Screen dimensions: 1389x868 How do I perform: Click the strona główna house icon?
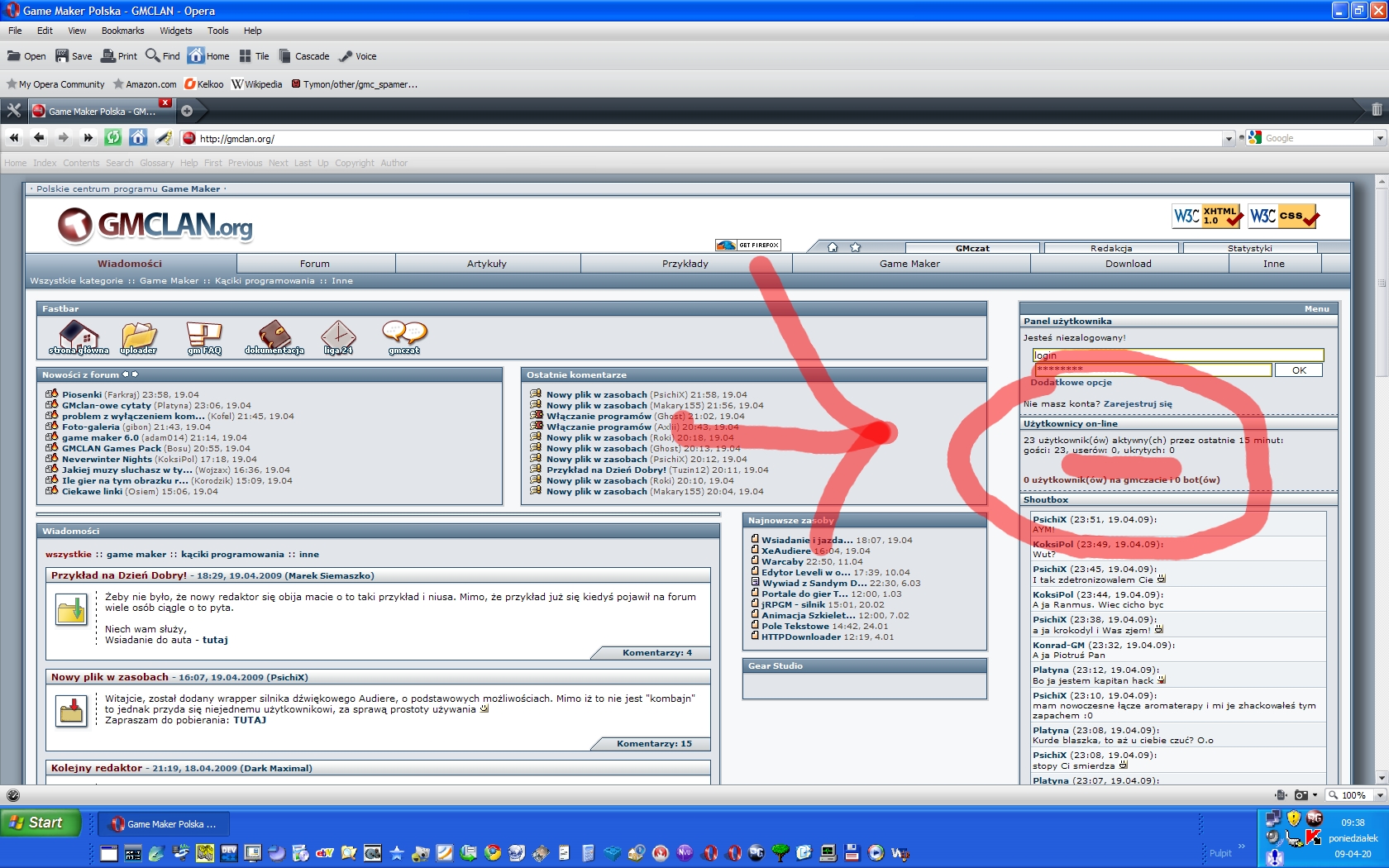pyautogui.click(x=79, y=336)
